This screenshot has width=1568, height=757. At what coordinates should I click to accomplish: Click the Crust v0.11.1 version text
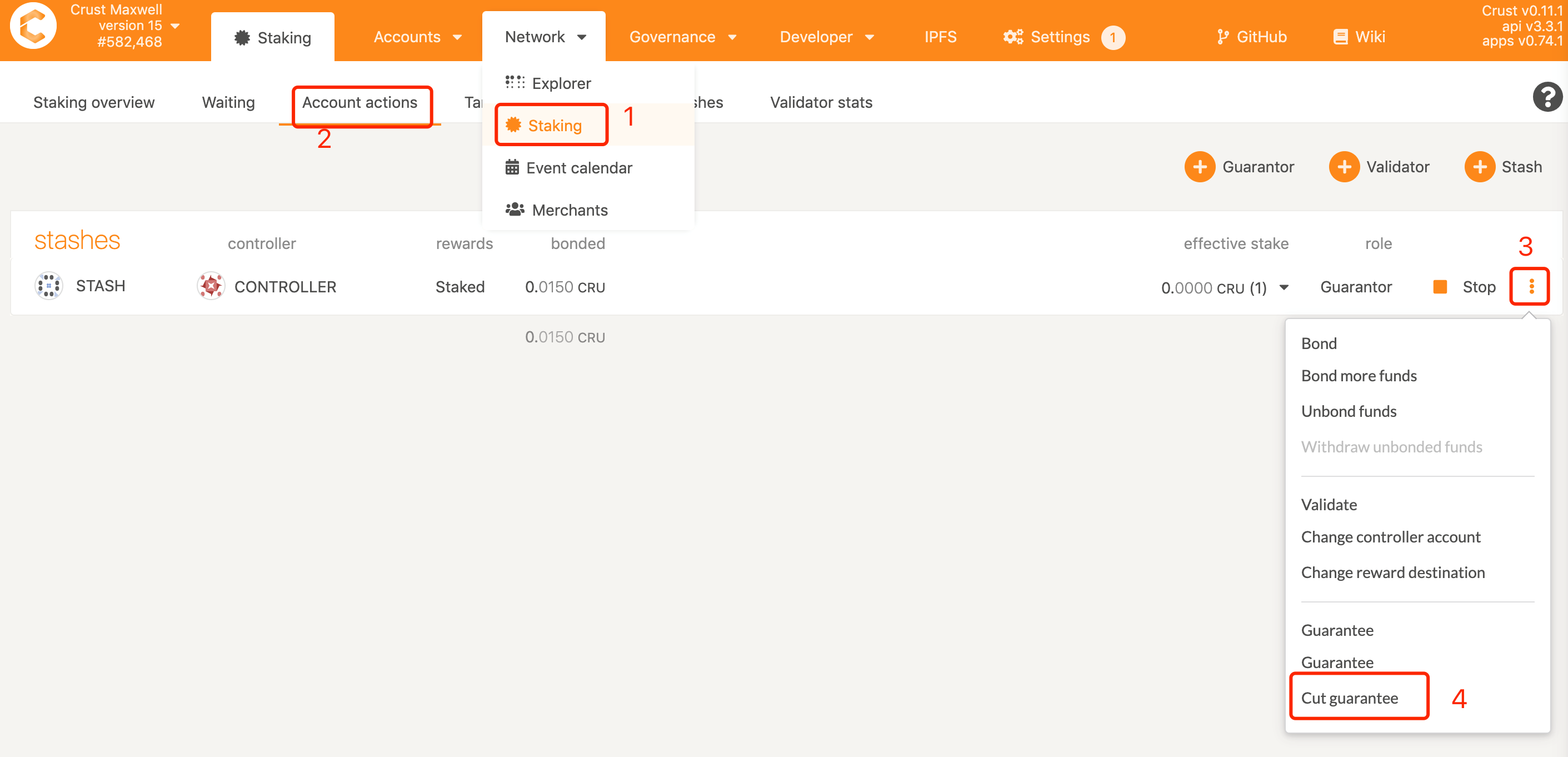point(1522,11)
